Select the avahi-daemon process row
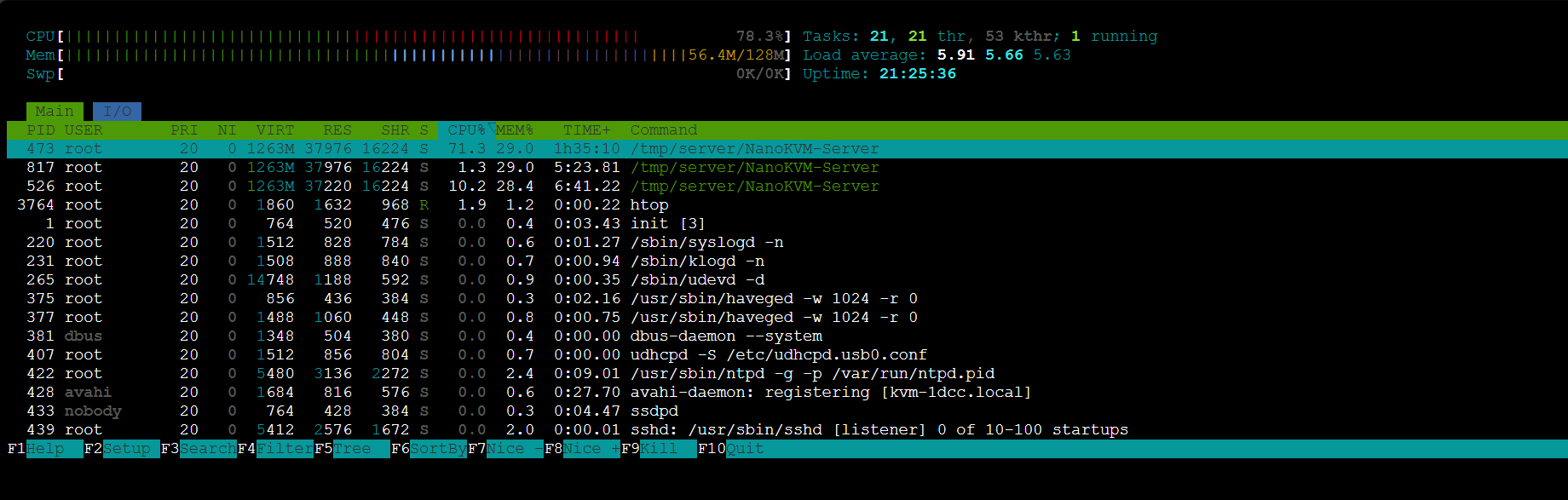This screenshot has width=1568, height=500. point(787,393)
